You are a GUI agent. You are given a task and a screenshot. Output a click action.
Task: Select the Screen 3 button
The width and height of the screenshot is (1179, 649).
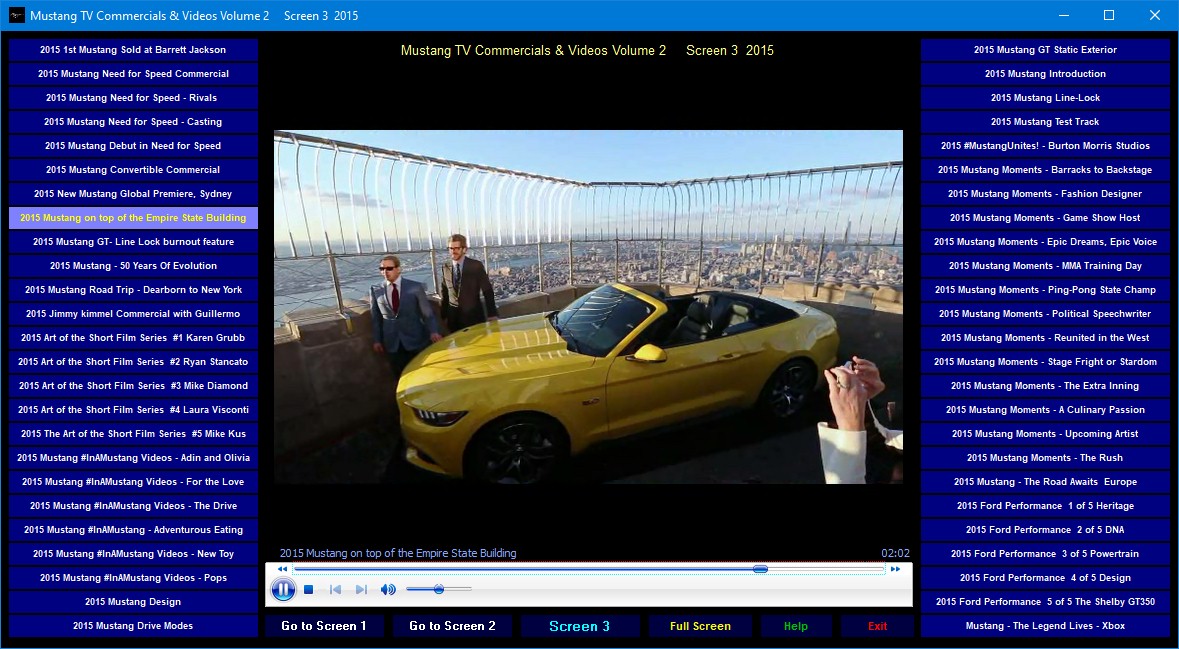coord(580,626)
